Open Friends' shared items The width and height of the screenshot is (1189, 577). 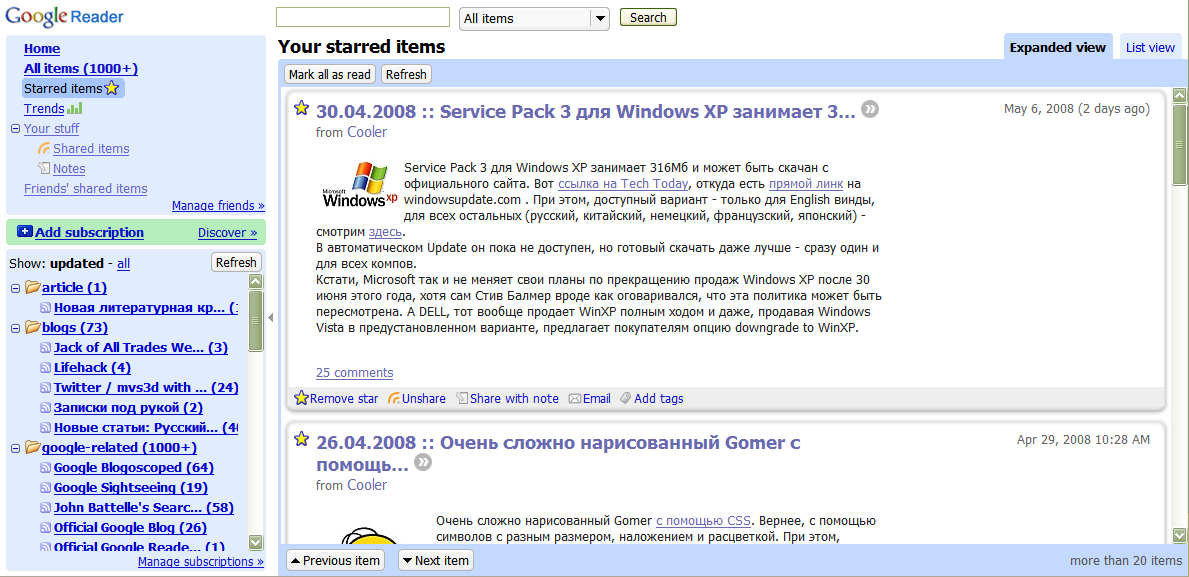tap(86, 189)
